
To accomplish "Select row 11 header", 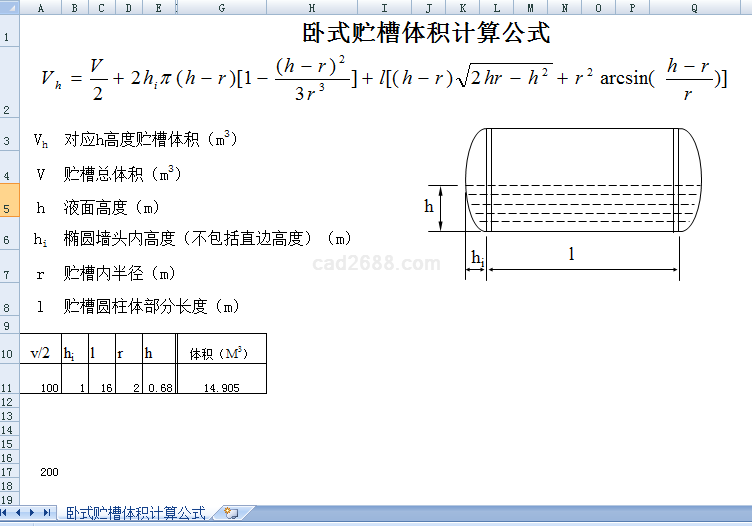I will click(8, 387).
